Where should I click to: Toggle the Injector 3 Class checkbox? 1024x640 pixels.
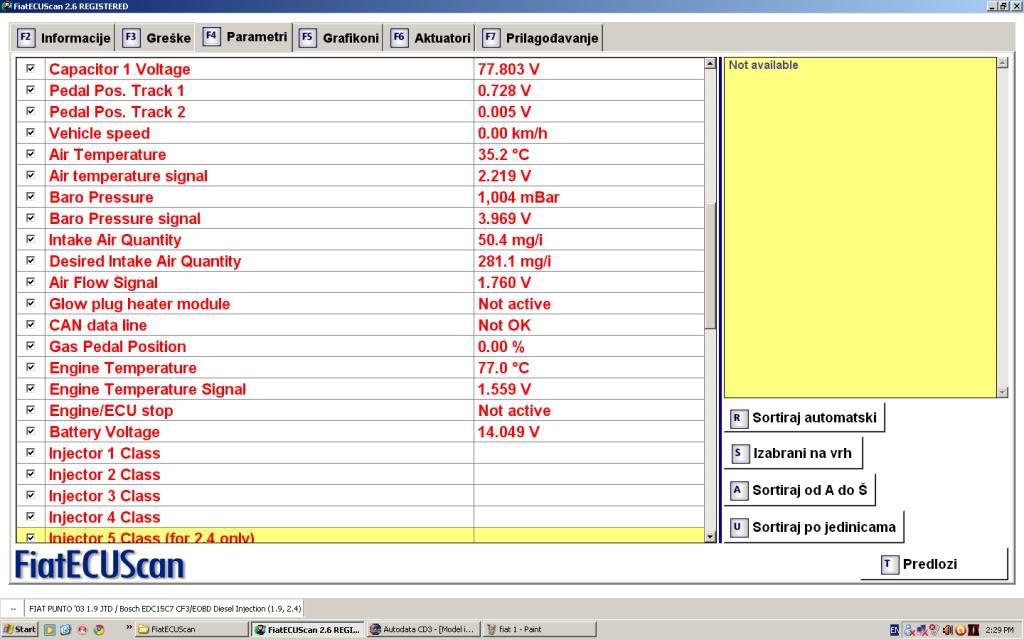(30, 495)
